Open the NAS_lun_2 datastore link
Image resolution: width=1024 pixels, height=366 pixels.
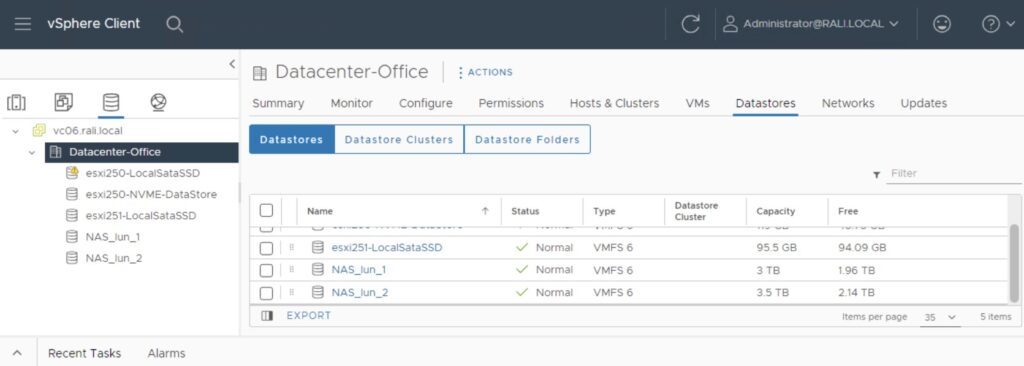[360, 292]
